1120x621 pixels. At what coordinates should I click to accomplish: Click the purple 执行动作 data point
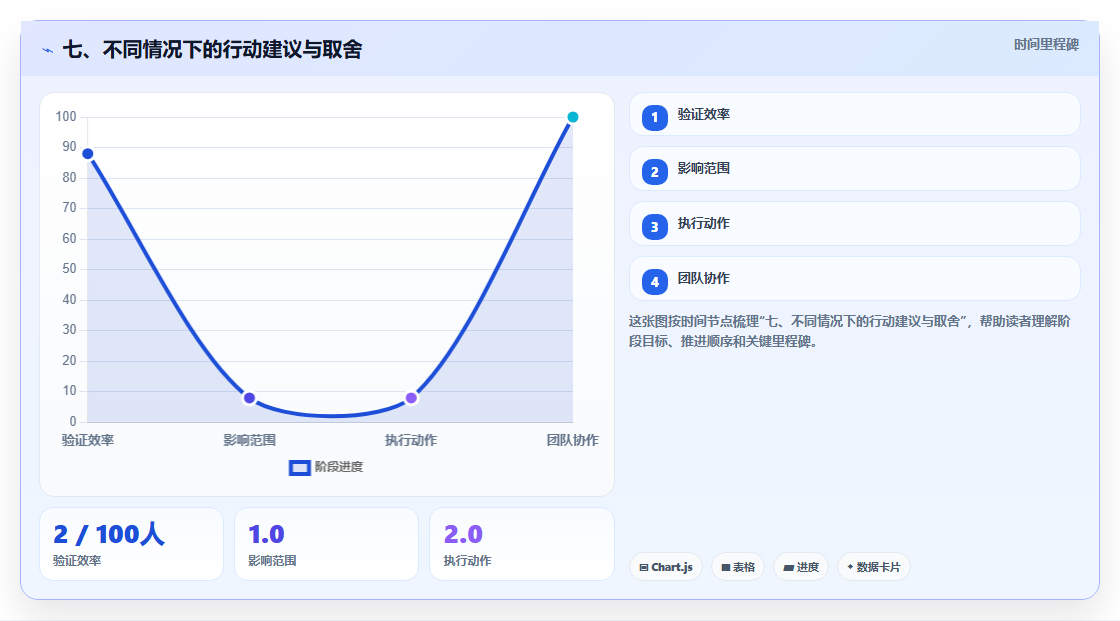(x=411, y=398)
